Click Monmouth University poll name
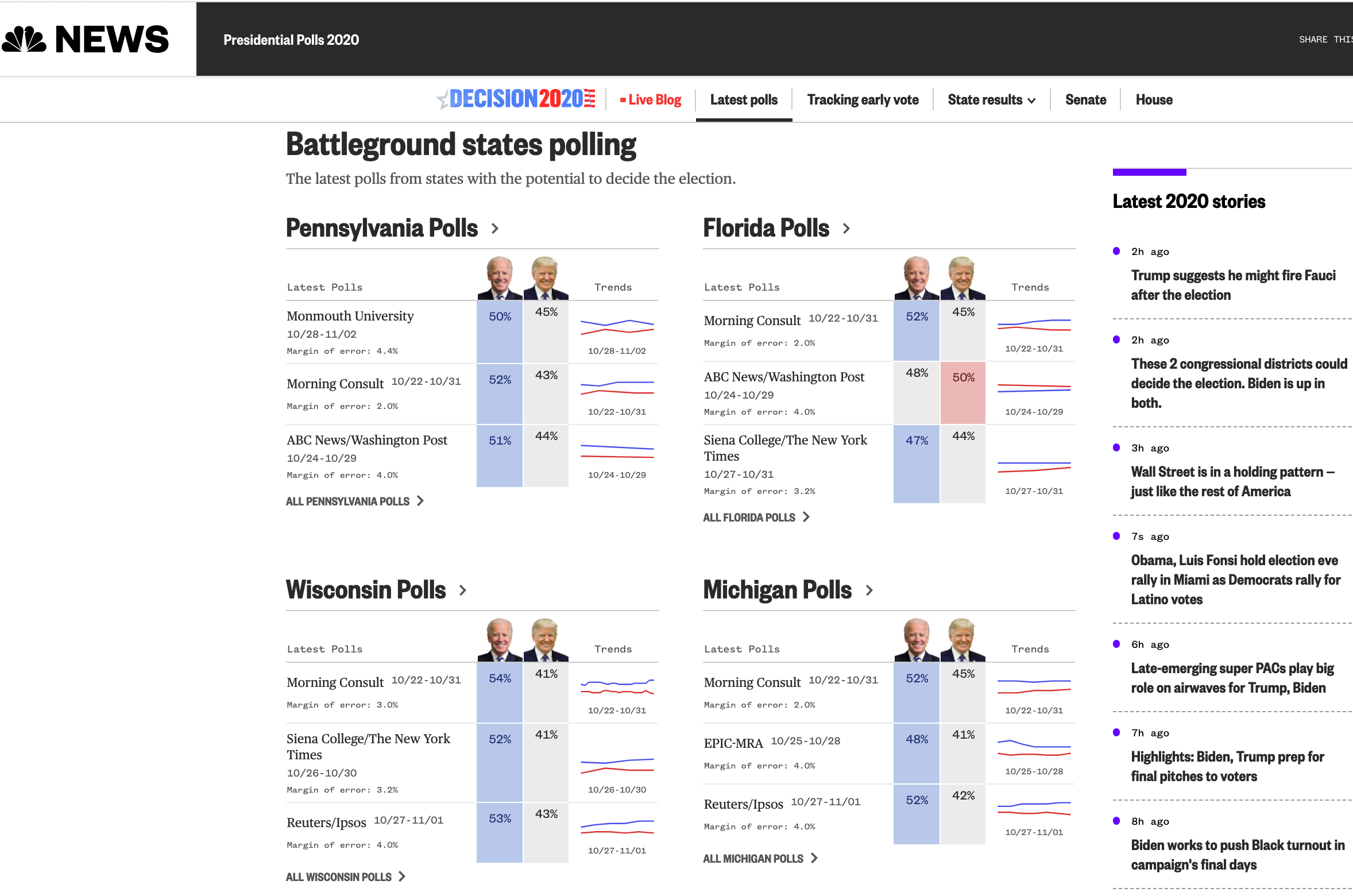1353x896 pixels. click(350, 316)
